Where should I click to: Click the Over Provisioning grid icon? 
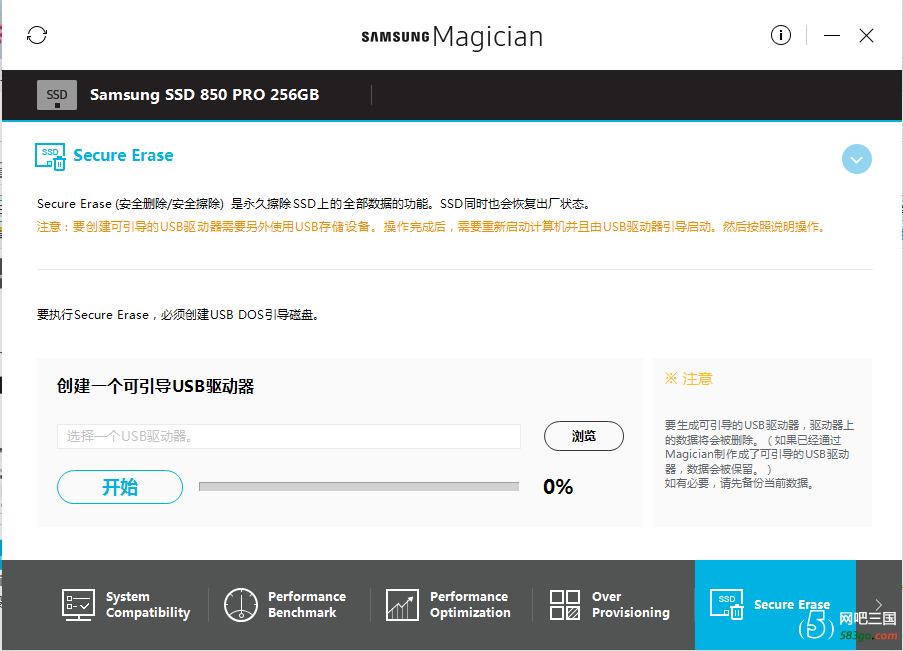(x=564, y=605)
